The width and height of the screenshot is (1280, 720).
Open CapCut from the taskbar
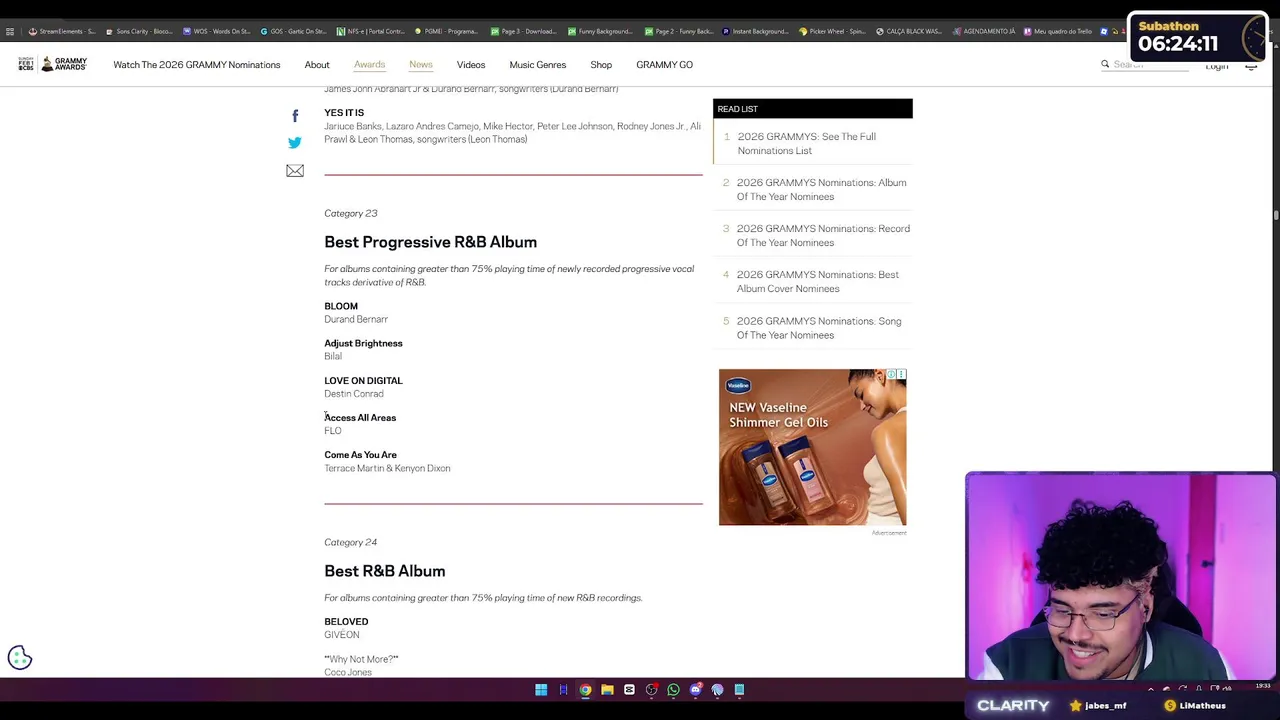(x=629, y=689)
